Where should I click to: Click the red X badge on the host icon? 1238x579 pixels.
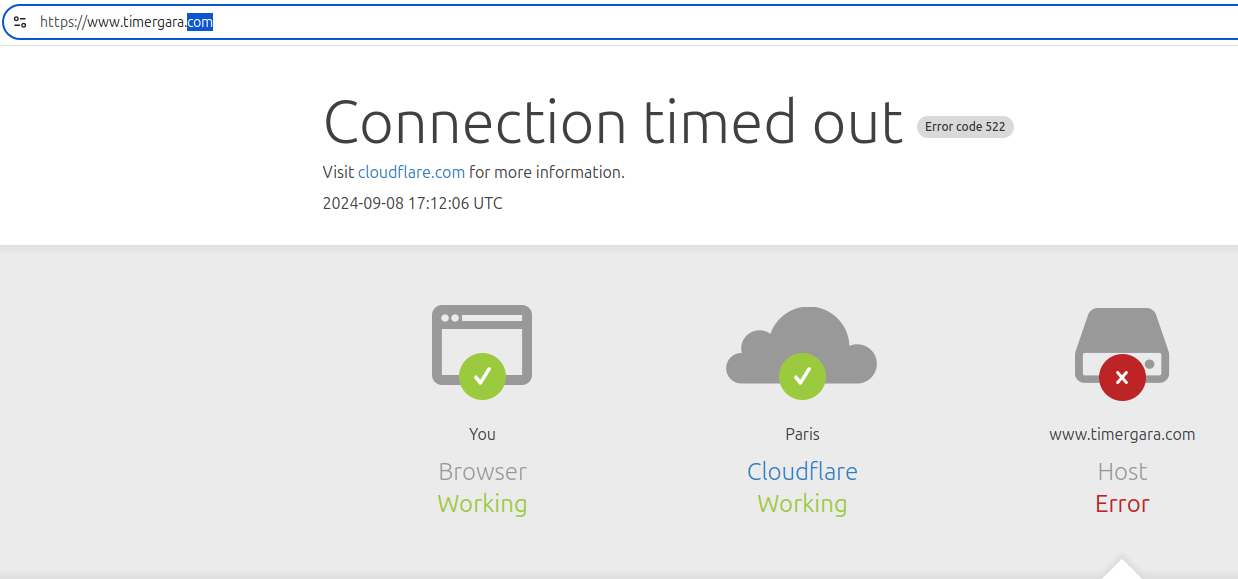click(x=1122, y=378)
